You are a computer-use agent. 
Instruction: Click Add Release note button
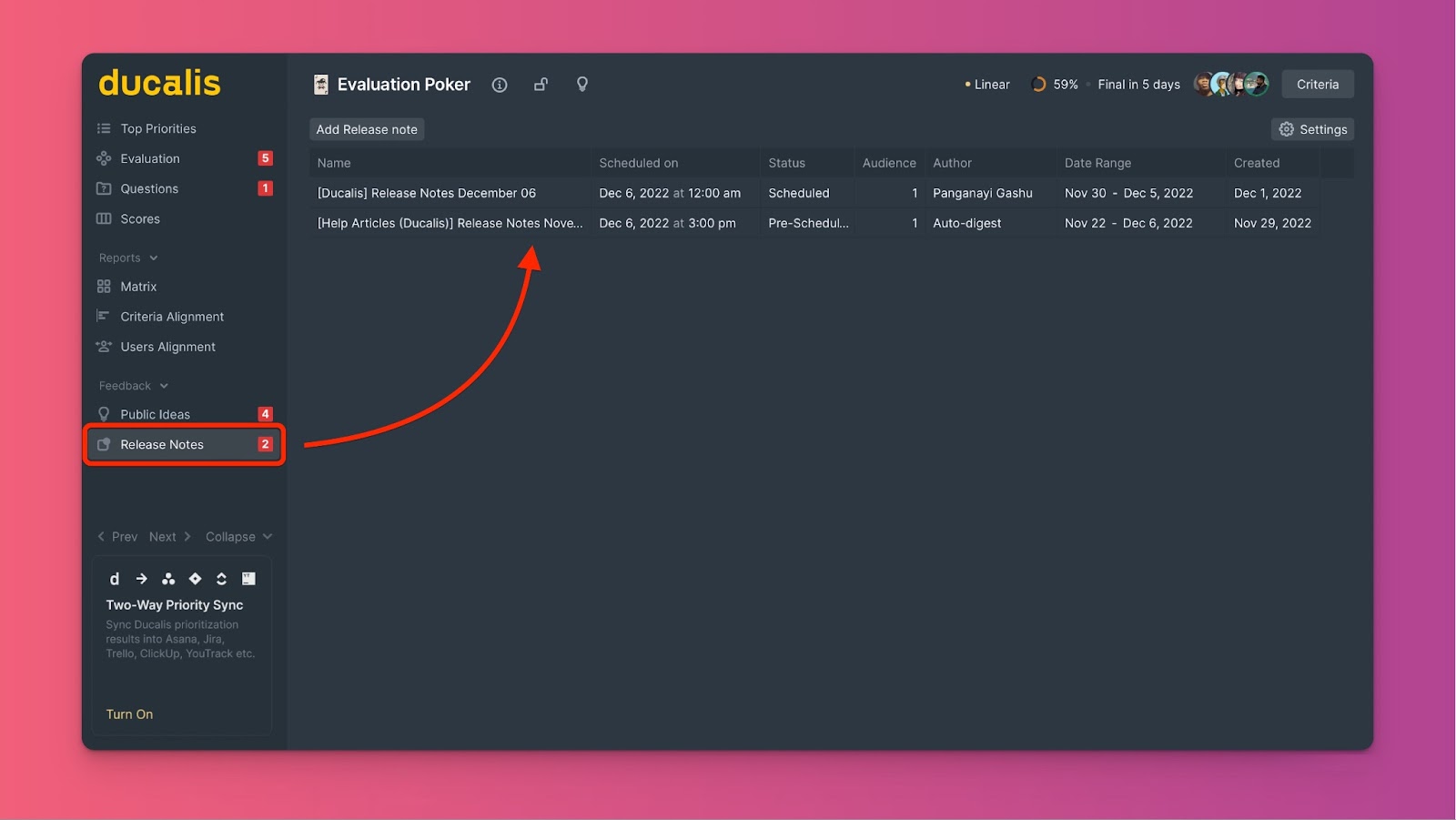point(367,129)
